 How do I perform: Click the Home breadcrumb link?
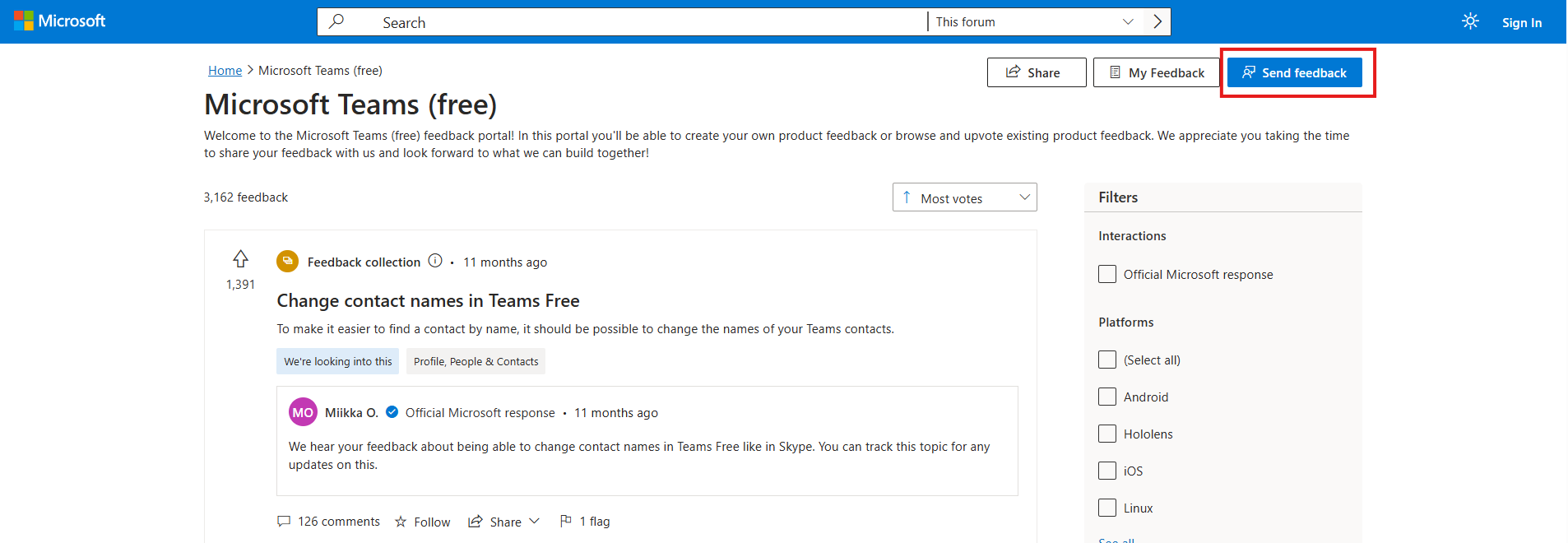225,71
